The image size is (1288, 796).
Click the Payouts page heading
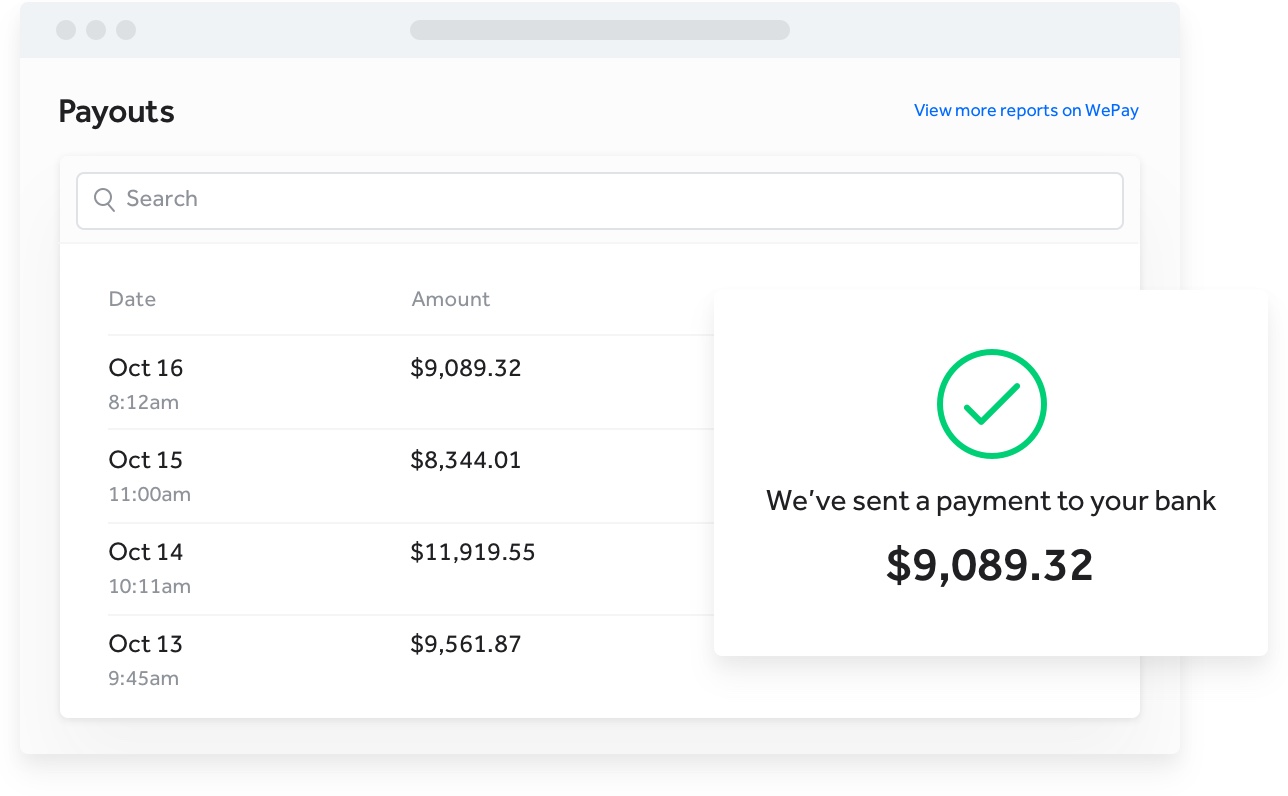point(116,112)
